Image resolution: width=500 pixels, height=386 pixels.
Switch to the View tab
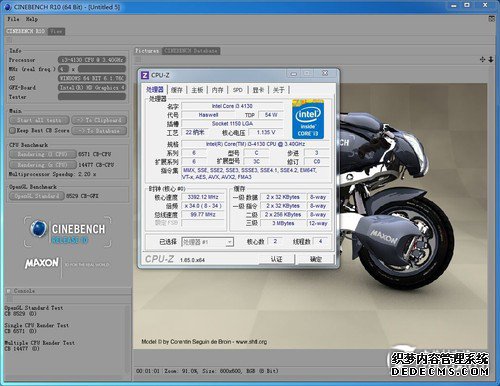tap(56, 31)
